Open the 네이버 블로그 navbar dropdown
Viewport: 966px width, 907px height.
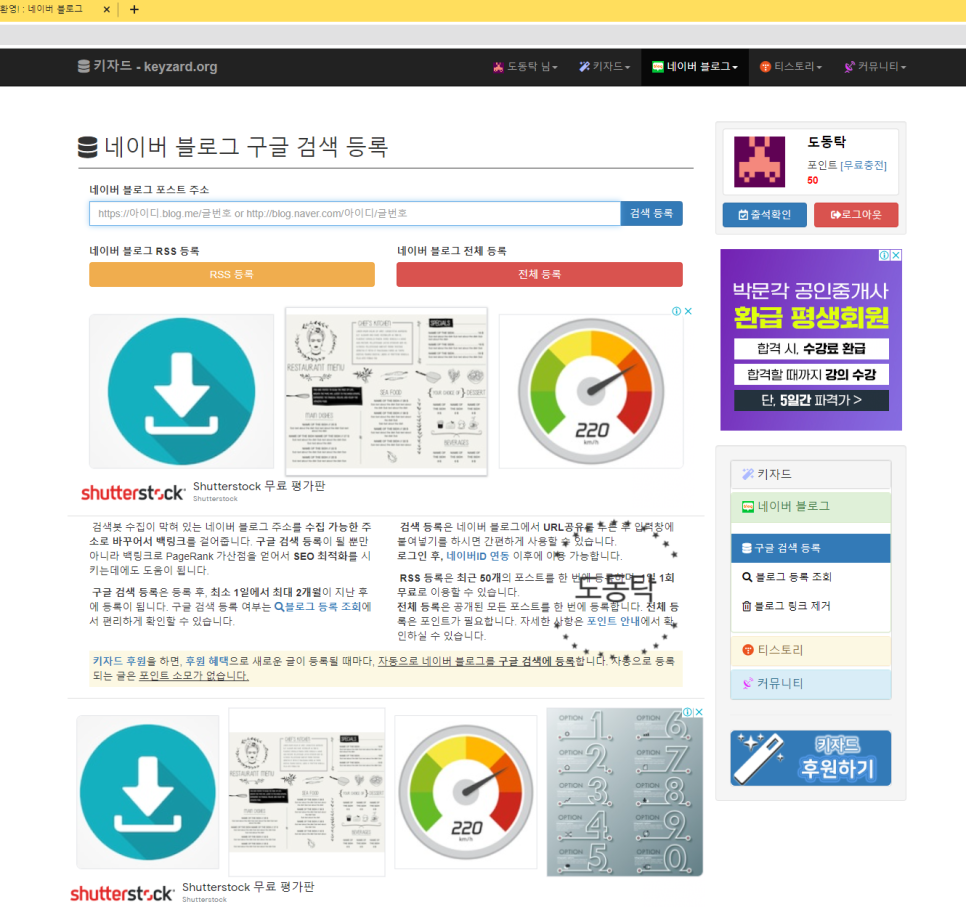[x=695, y=67]
